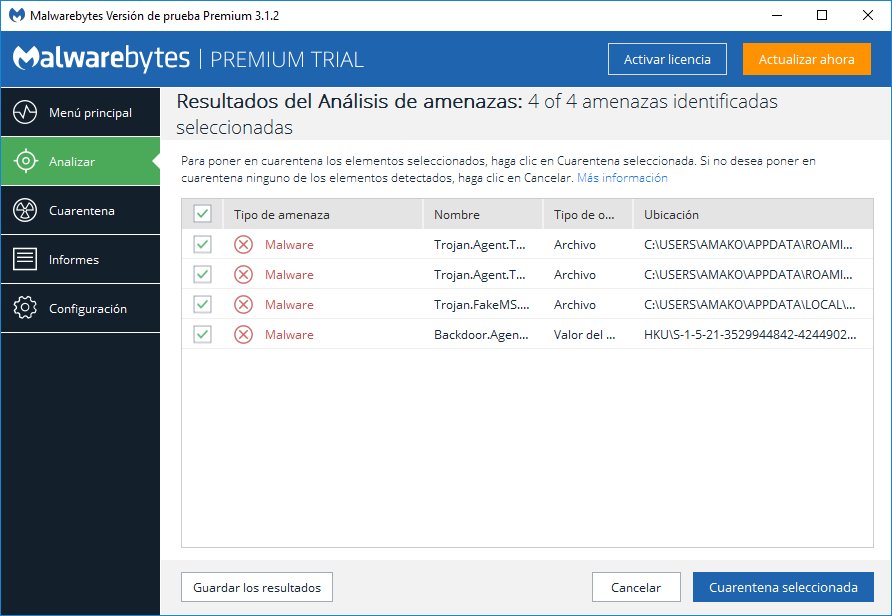Click the Configuración gear icon
The height and width of the screenshot is (616, 892).
(x=25, y=308)
